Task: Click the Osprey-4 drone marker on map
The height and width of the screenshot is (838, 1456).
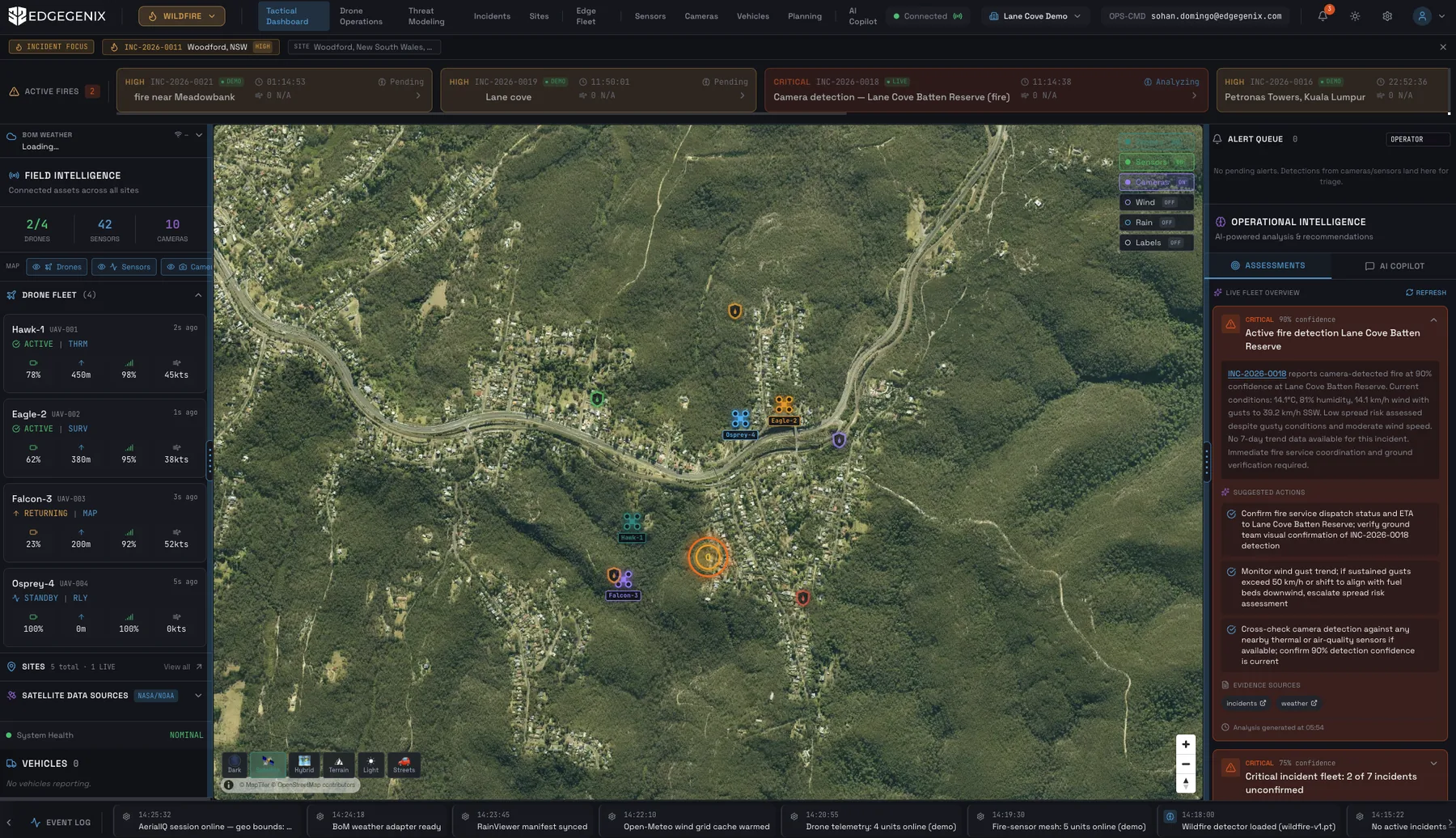Action: [x=740, y=419]
